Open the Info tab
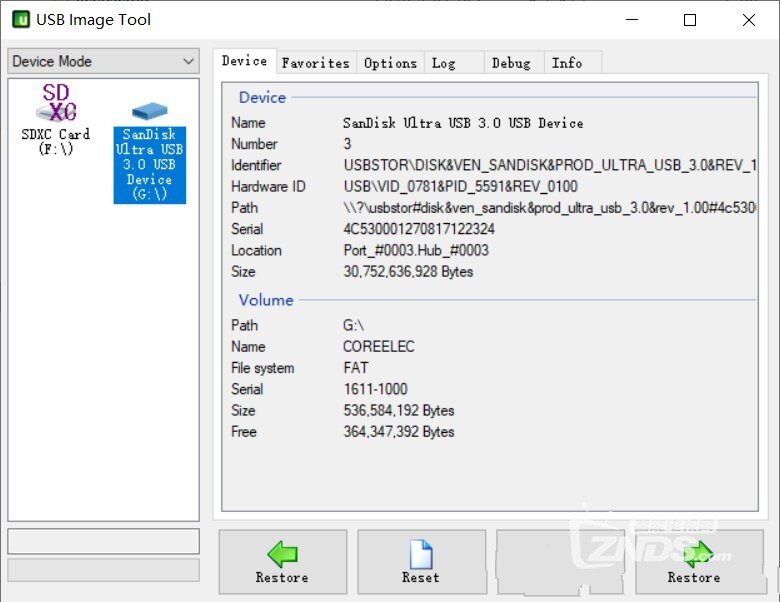The width and height of the screenshot is (780, 602). click(x=573, y=63)
